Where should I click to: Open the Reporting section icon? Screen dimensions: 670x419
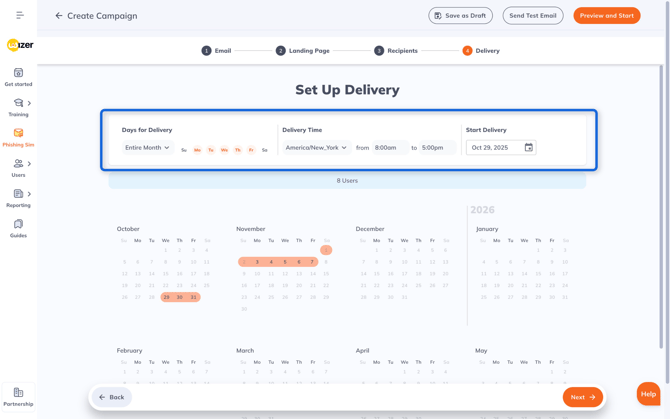click(18, 194)
